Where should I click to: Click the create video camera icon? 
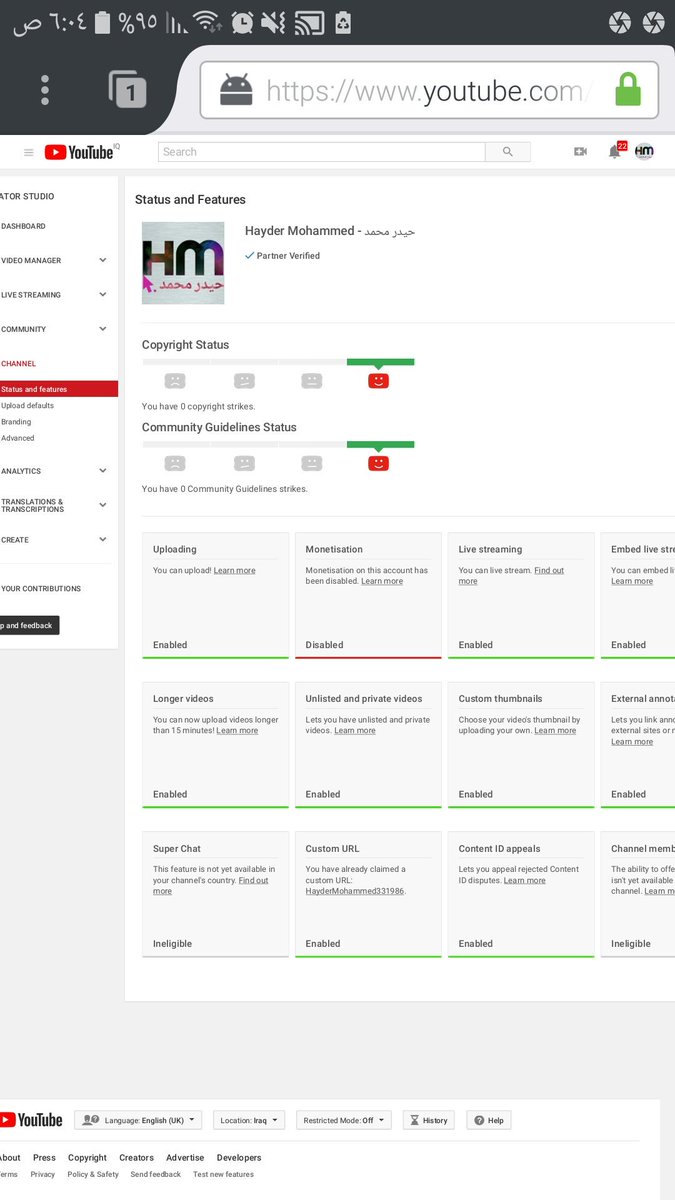(580, 152)
